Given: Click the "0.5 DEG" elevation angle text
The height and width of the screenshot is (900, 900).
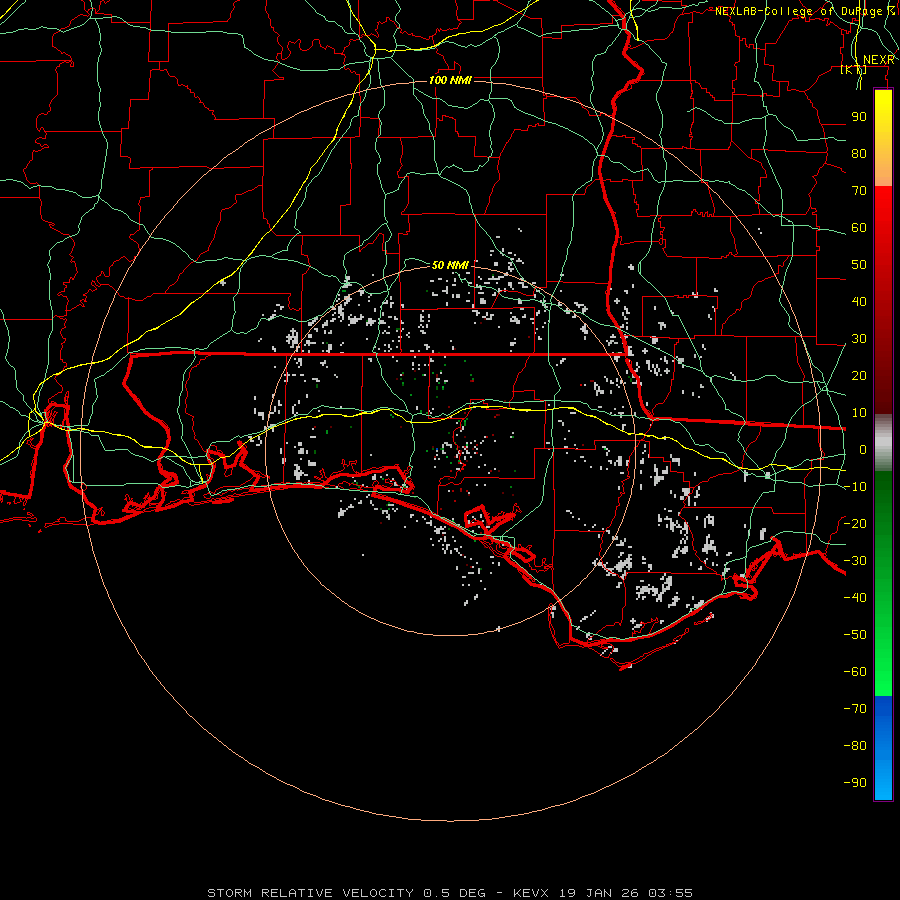Looking at the screenshot, I should 455,893.
